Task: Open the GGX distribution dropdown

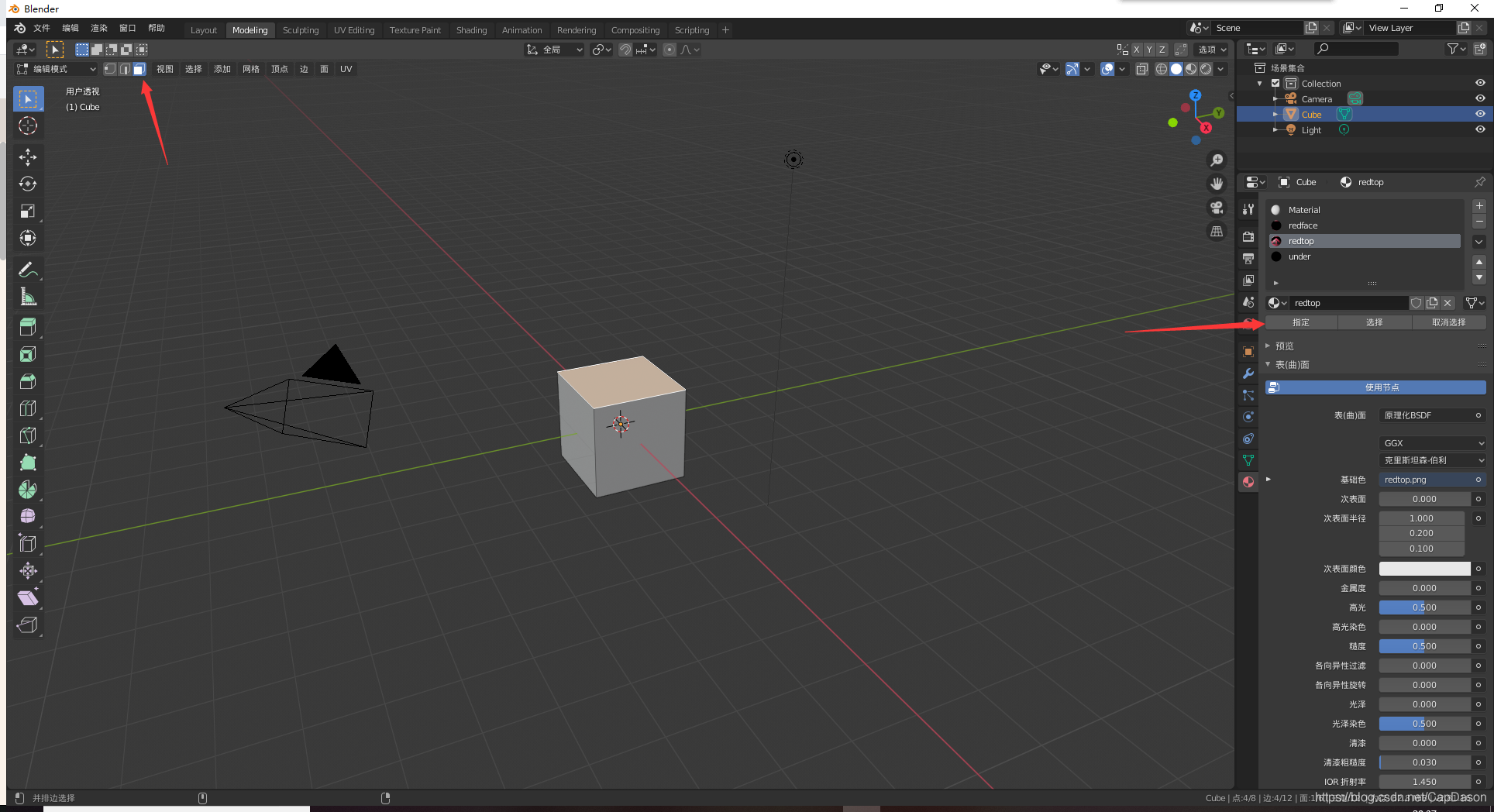Action: 1433,443
